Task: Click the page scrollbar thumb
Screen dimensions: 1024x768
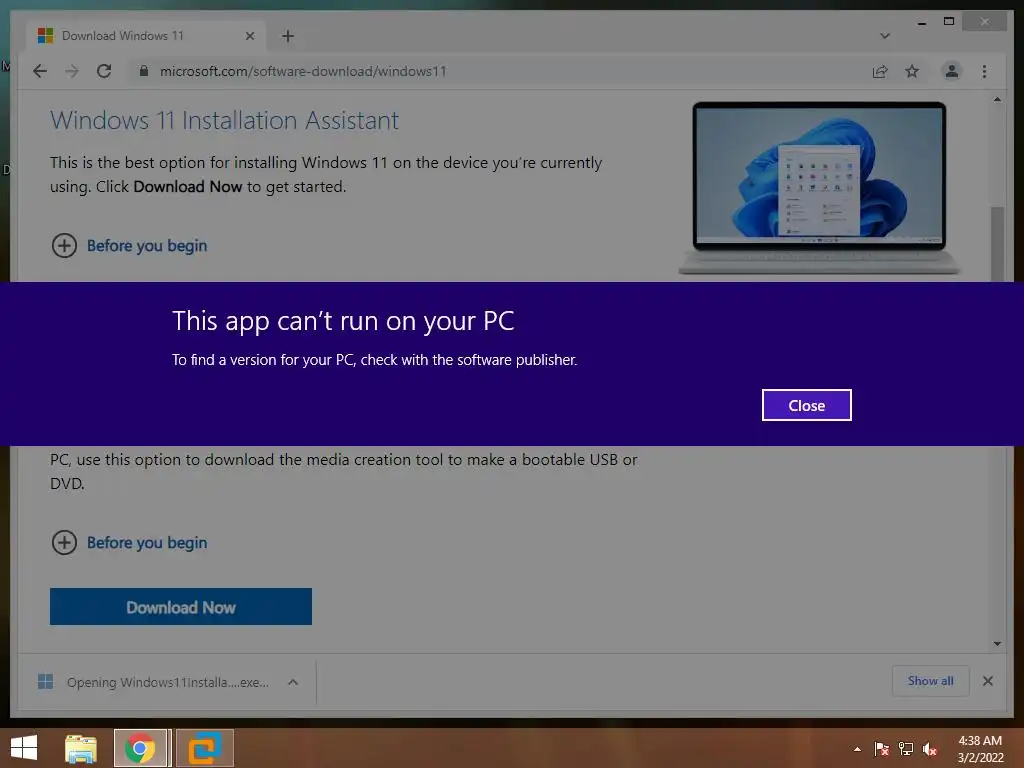Action: pyautogui.click(x=997, y=244)
